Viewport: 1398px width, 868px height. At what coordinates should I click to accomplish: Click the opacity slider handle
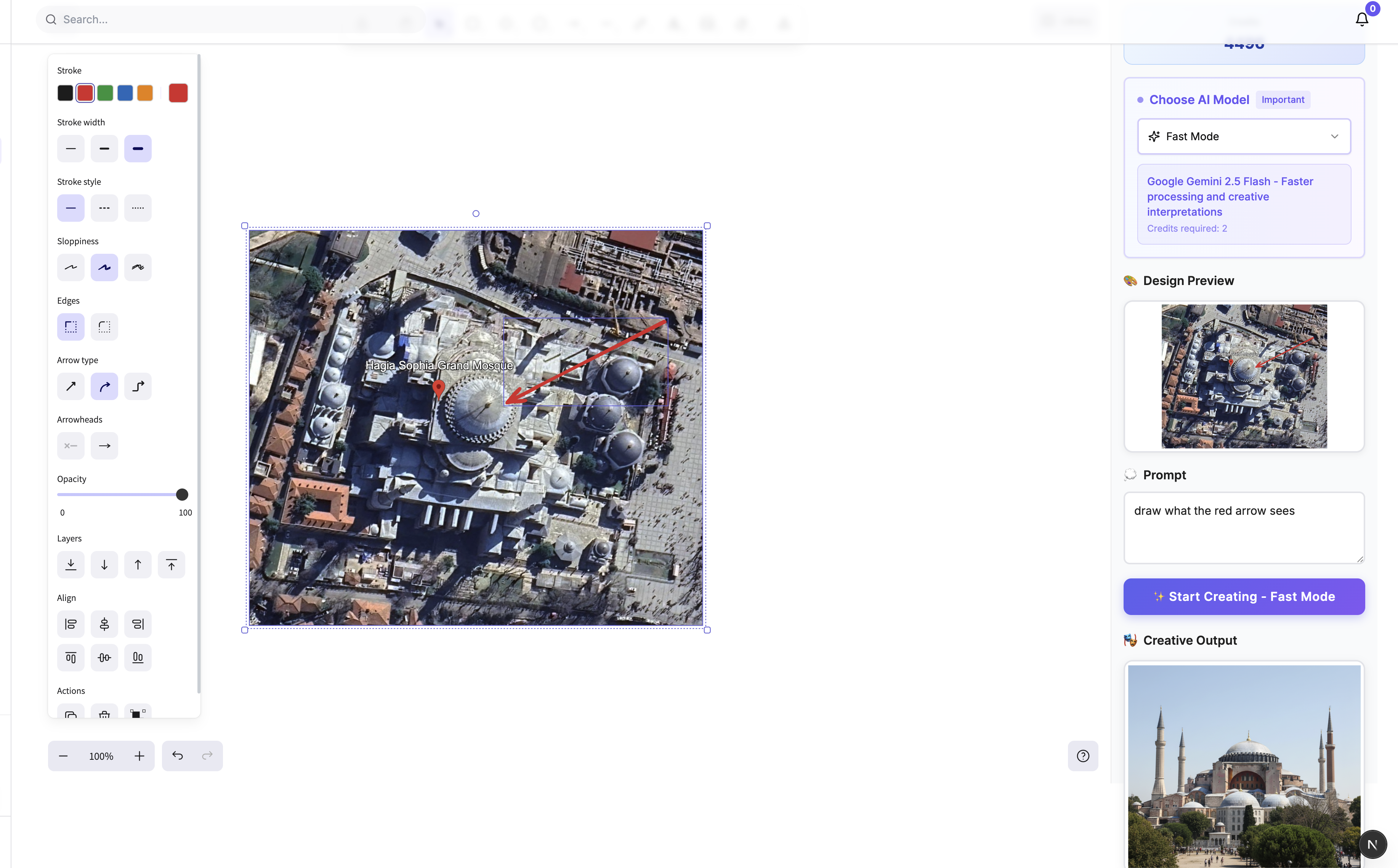coord(182,494)
